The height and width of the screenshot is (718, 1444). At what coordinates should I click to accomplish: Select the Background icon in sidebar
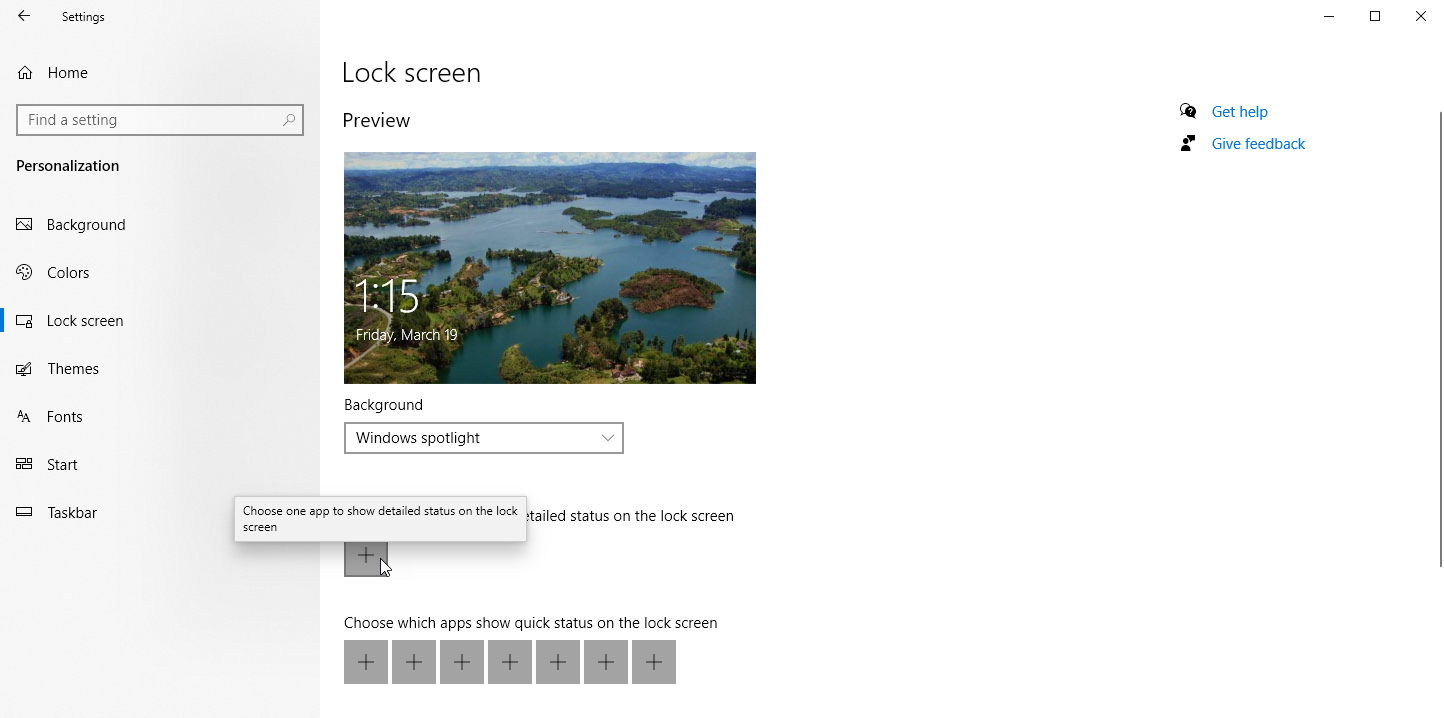25,225
